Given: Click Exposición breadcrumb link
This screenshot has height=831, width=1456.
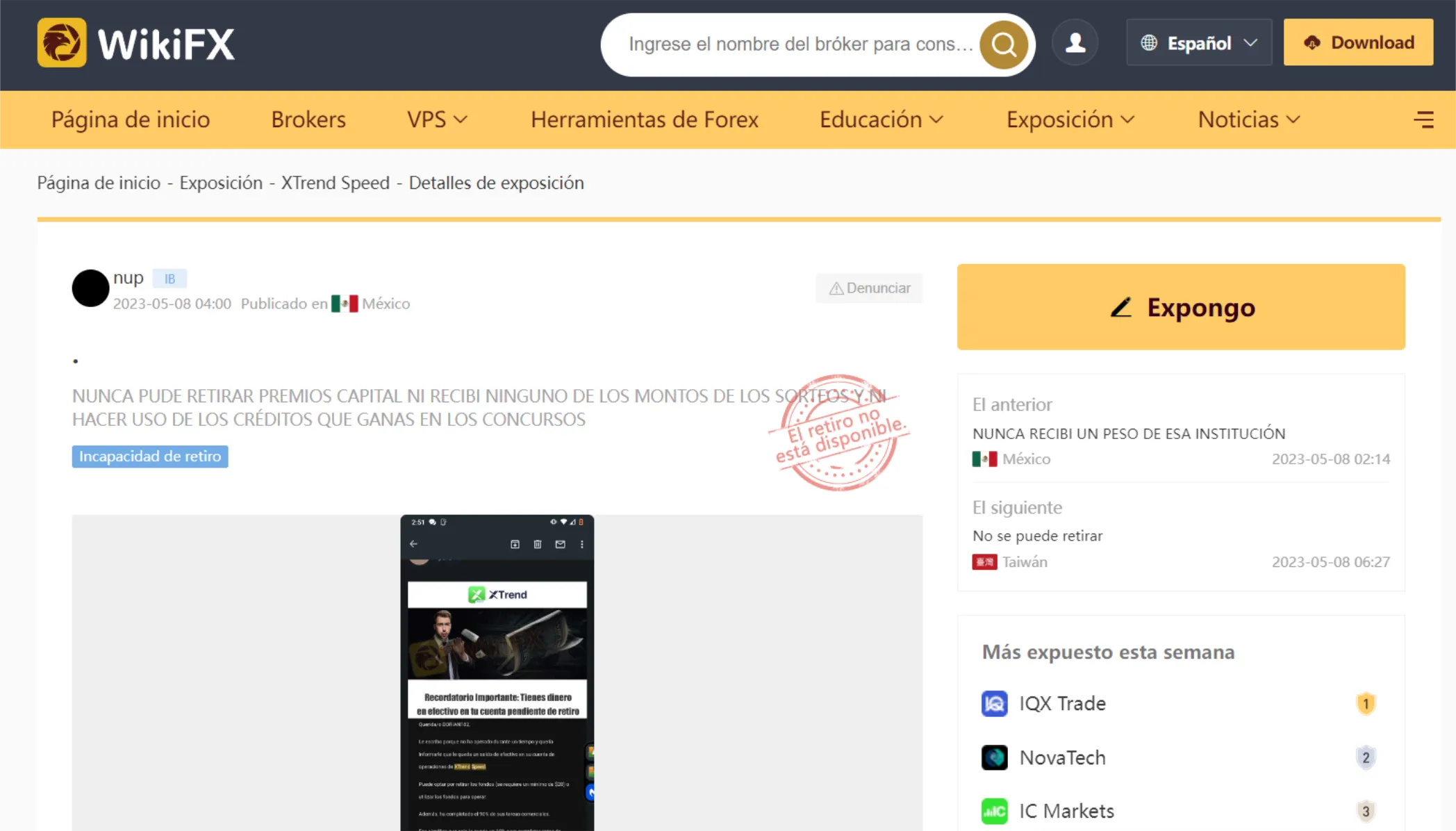Looking at the screenshot, I should coord(221,183).
